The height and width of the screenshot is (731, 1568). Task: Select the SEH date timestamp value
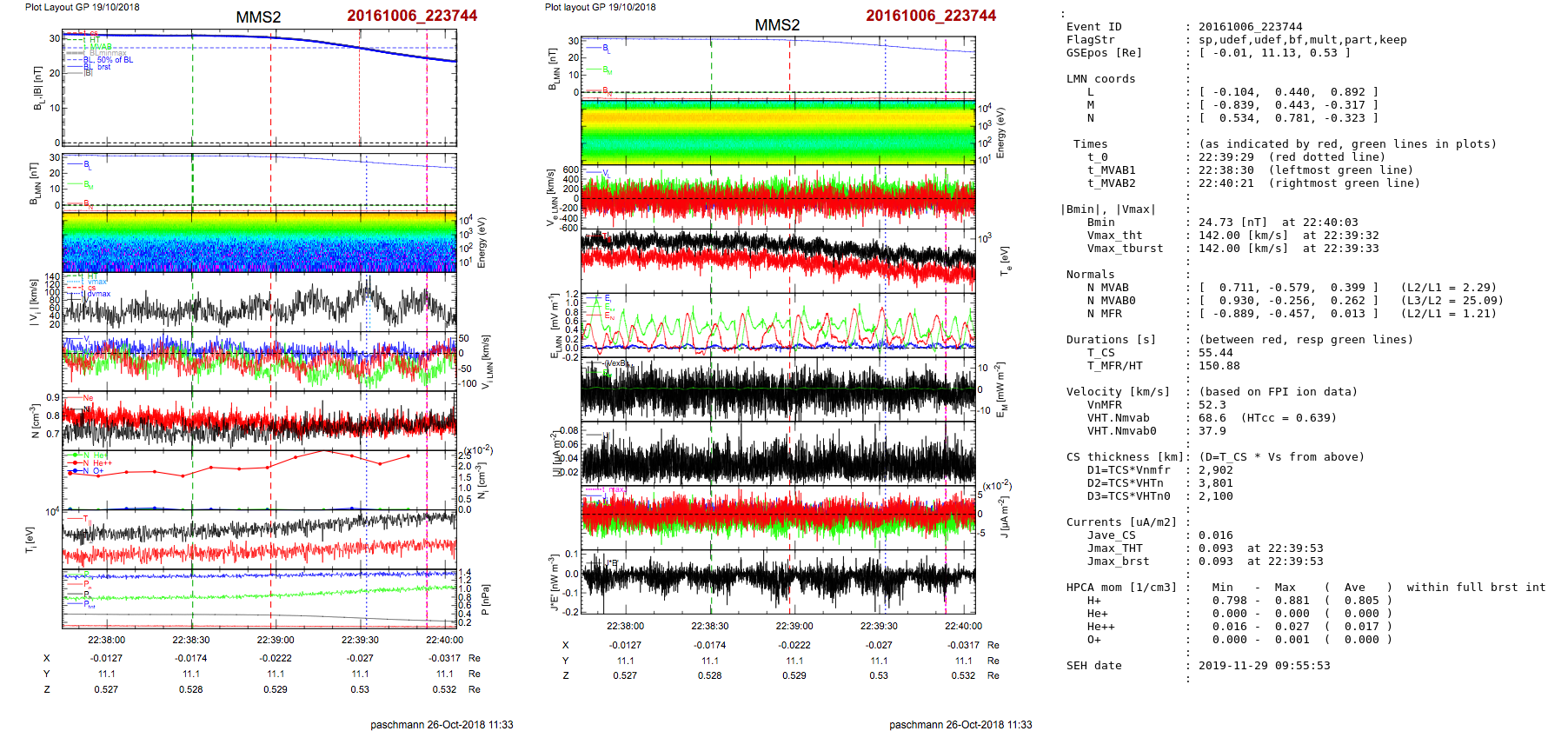pyautogui.click(x=1264, y=666)
